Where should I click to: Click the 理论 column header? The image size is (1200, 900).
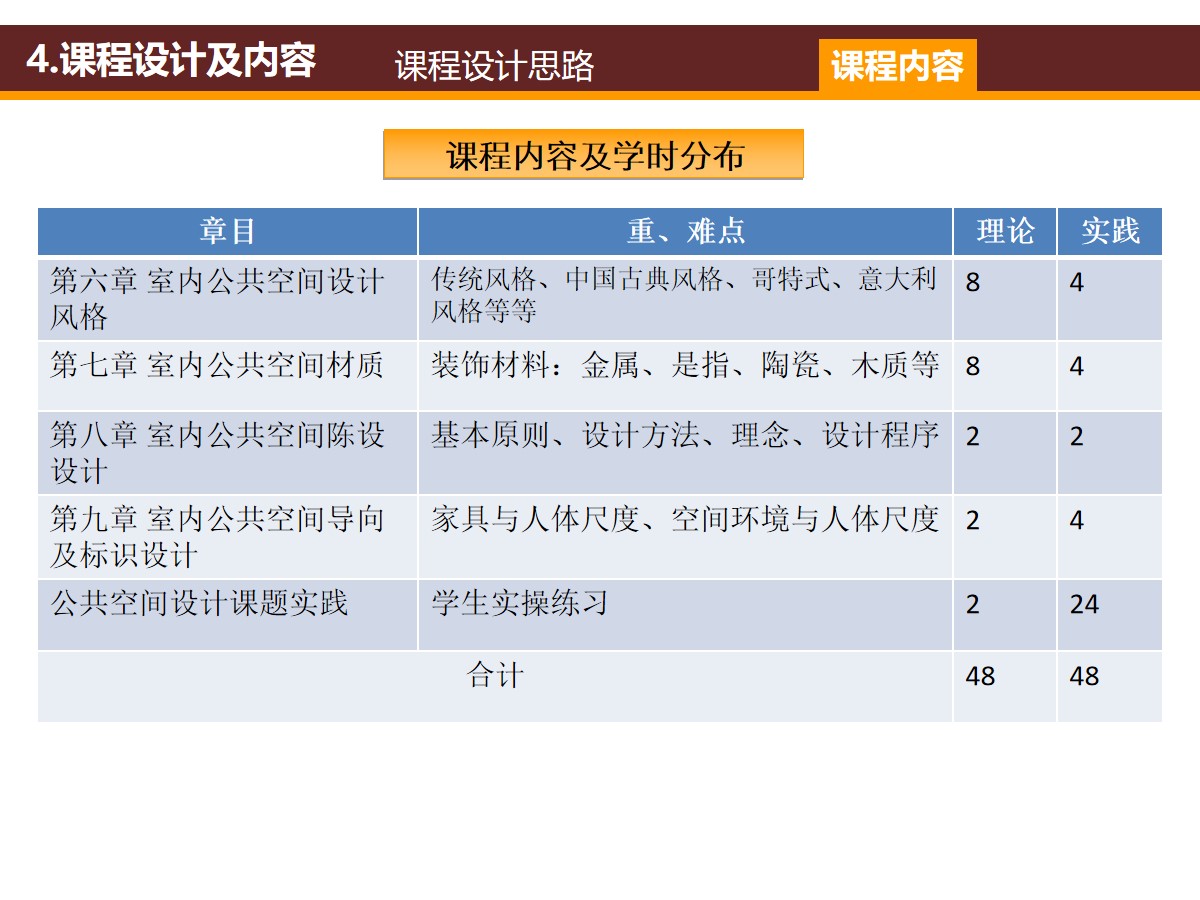1005,232
